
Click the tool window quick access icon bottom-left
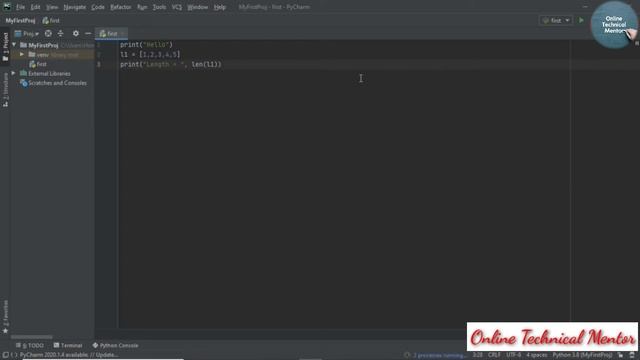(x=5, y=355)
